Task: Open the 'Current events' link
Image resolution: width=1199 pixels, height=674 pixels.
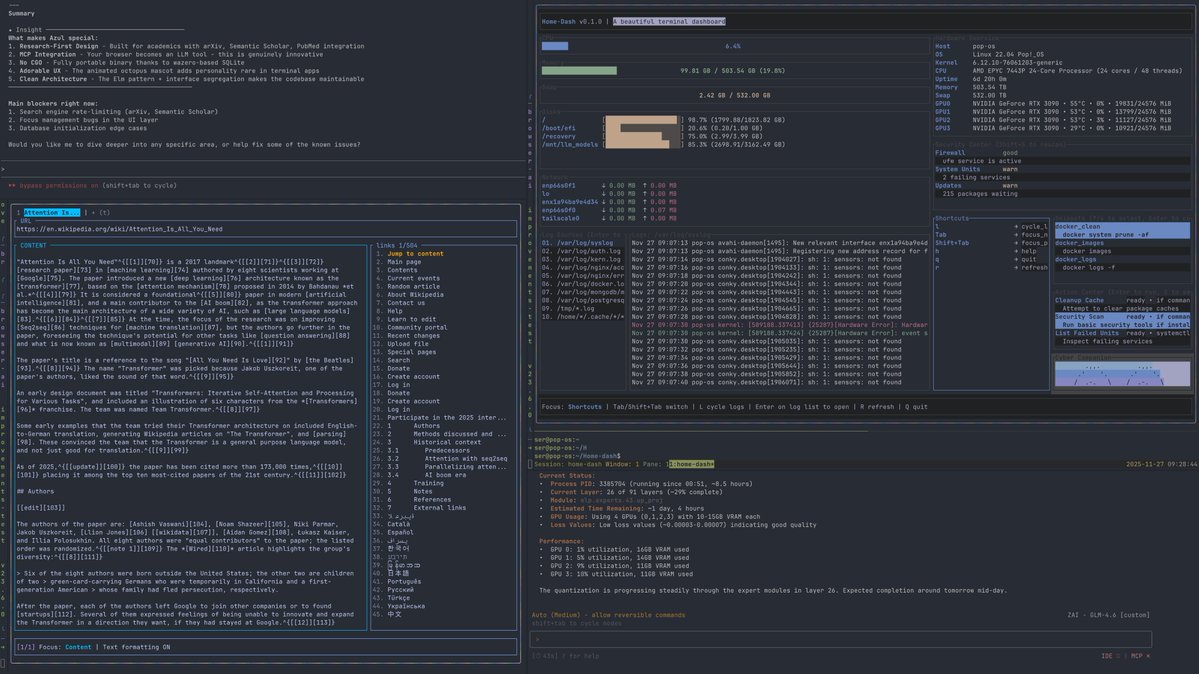Action: tap(413, 278)
